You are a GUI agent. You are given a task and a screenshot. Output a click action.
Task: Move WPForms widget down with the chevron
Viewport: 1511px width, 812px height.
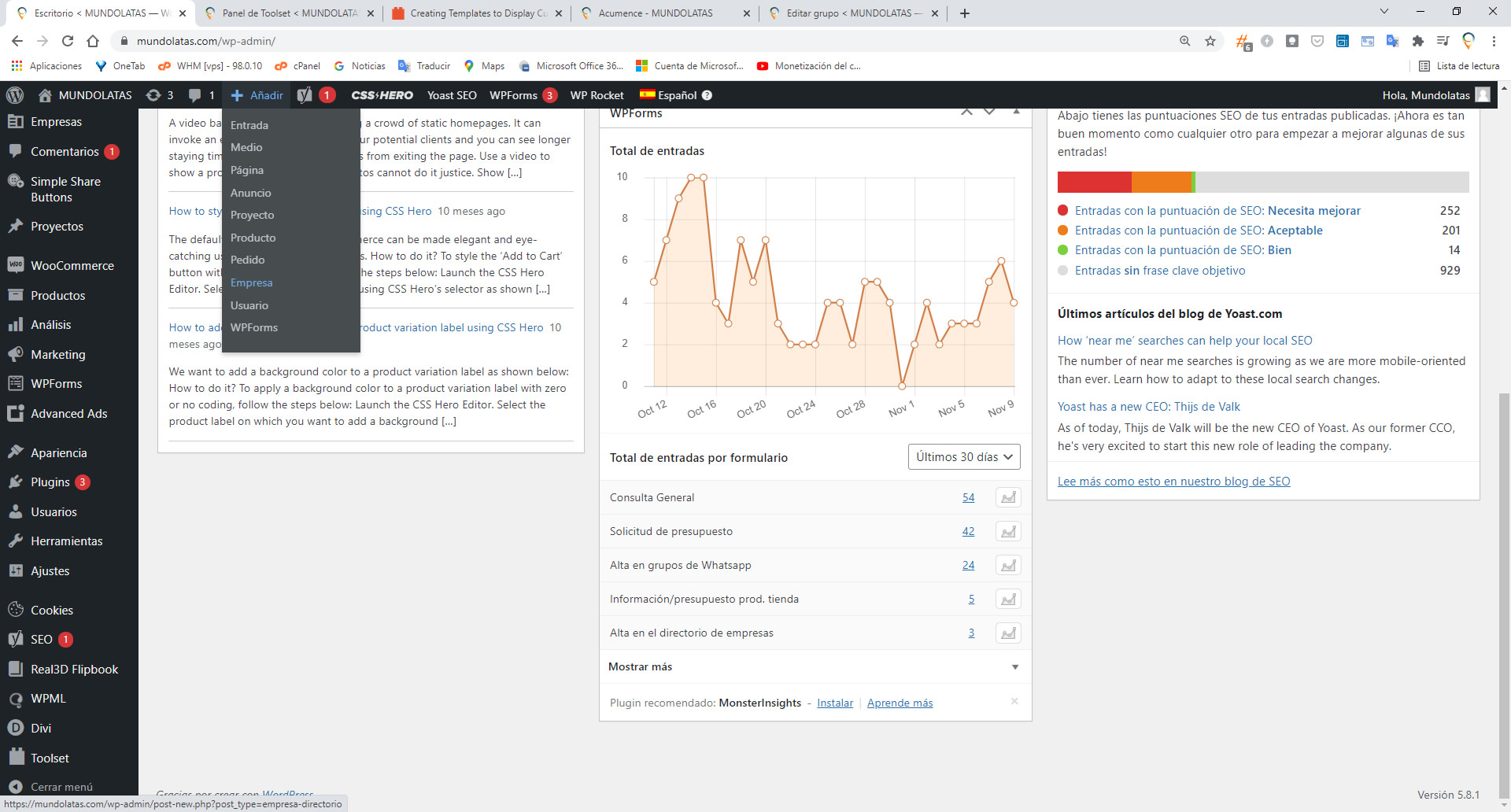pyautogui.click(x=990, y=113)
